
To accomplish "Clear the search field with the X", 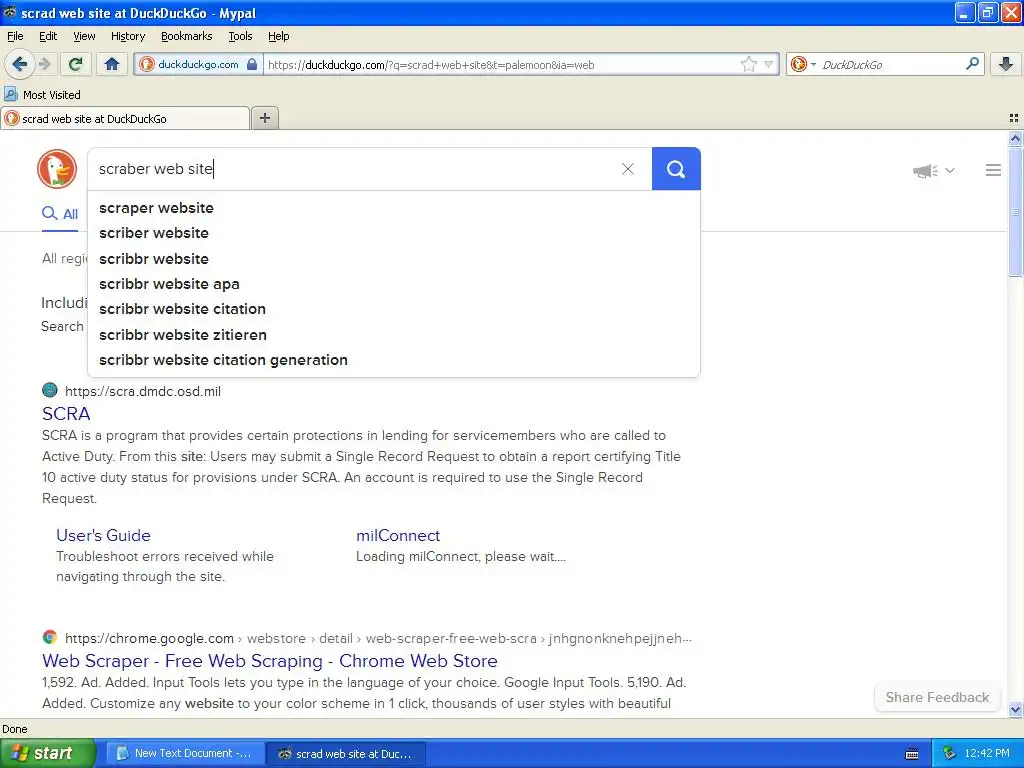I will (628, 169).
